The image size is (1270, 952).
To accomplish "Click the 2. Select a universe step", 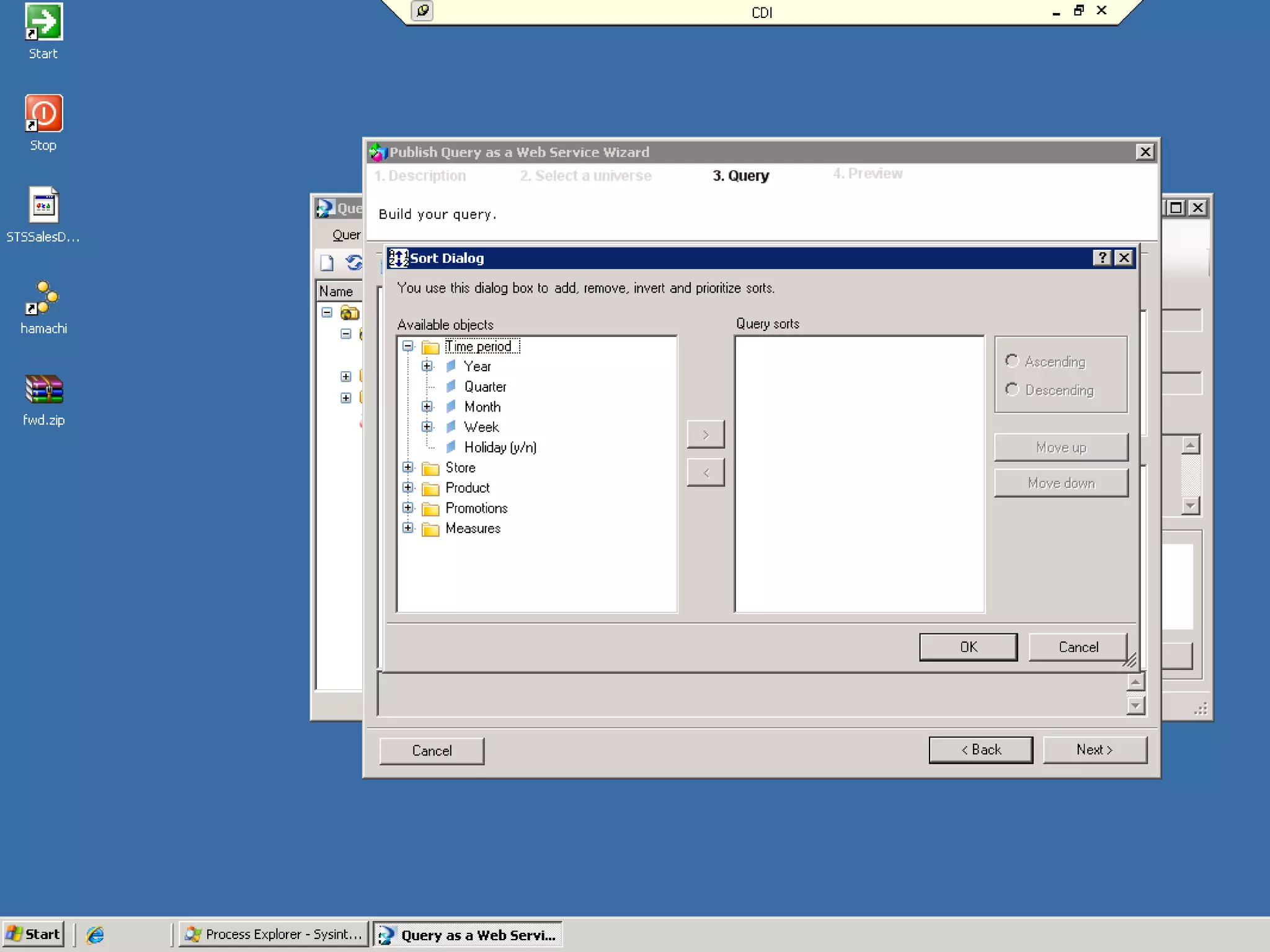I will [x=585, y=176].
